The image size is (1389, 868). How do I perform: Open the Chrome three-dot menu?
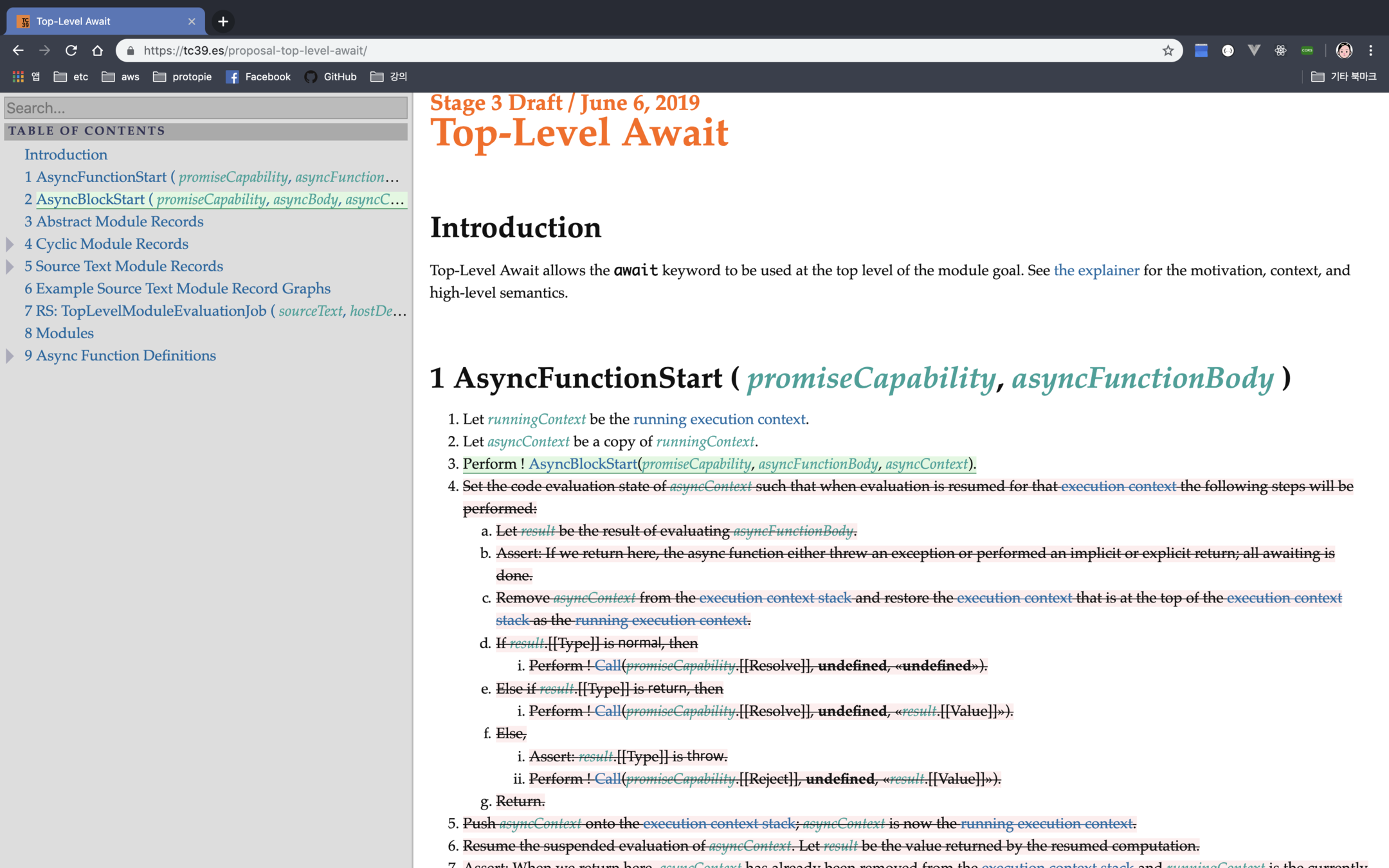tap(1371, 50)
